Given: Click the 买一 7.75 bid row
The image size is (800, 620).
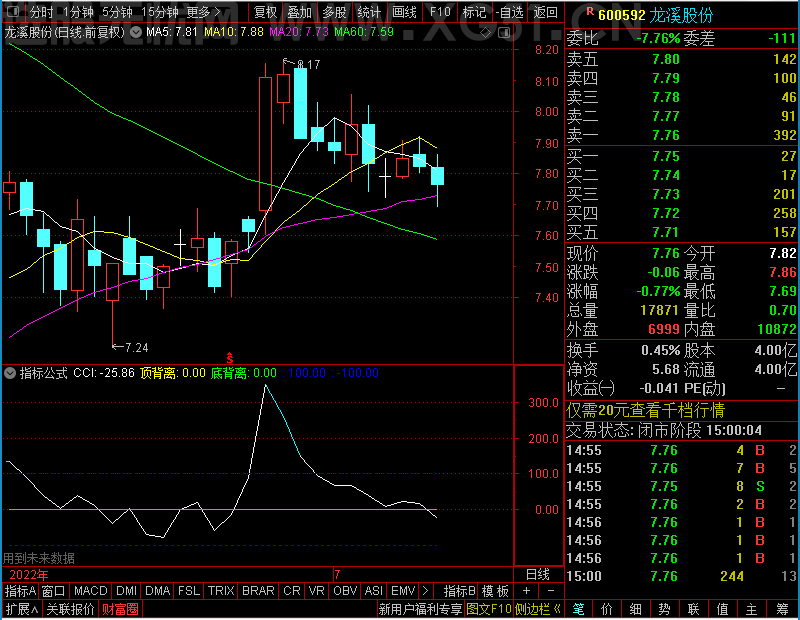Looking at the screenshot, I should (x=682, y=156).
